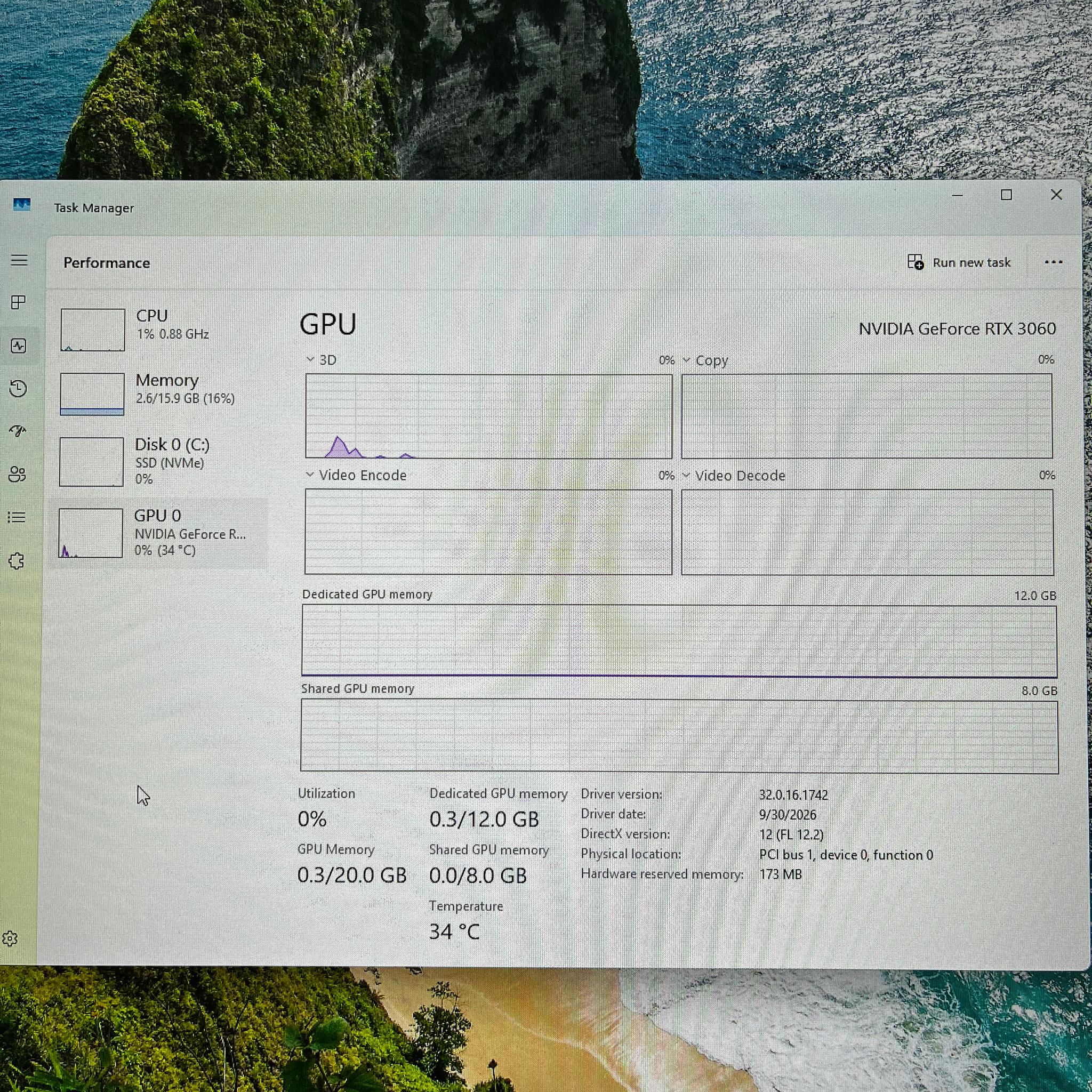
Task: Click the 173 MB hardware reserved value
Action: pyautogui.click(x=781, y=874)
